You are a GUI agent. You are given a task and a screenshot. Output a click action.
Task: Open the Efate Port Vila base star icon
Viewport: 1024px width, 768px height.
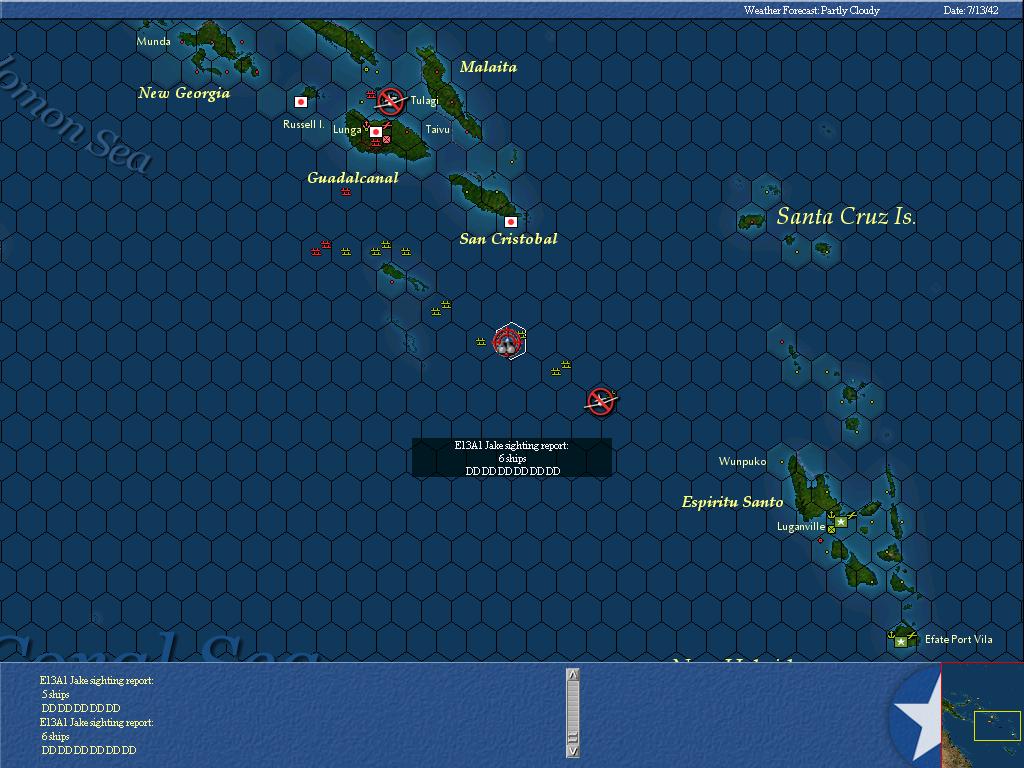(x=901, y=641)
